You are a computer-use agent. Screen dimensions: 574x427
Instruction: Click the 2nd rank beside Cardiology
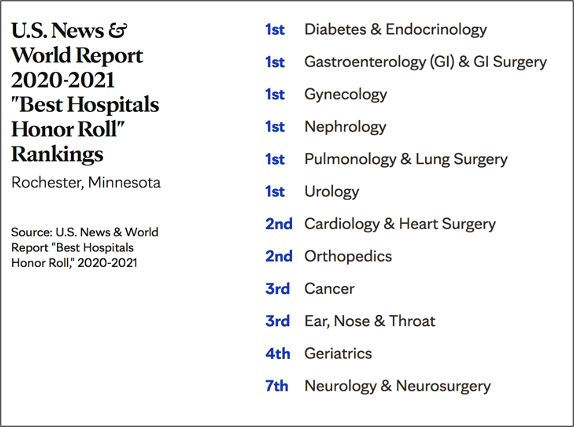coord(279,224)
